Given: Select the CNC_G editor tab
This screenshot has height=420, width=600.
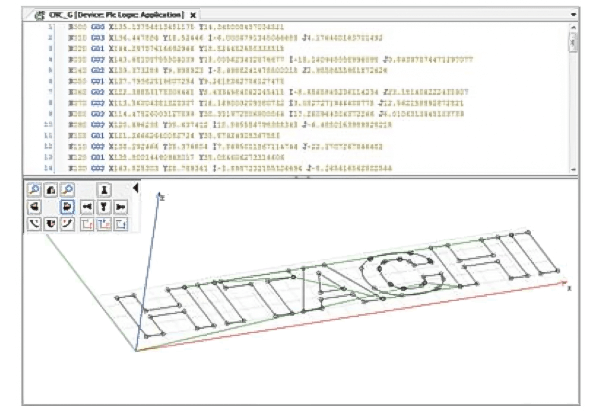Looking at the screenshot, I should coord(116,15).
